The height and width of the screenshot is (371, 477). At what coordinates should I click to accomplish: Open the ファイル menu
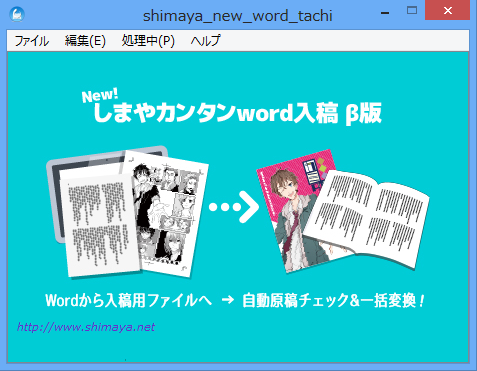(x=32, y=41)
